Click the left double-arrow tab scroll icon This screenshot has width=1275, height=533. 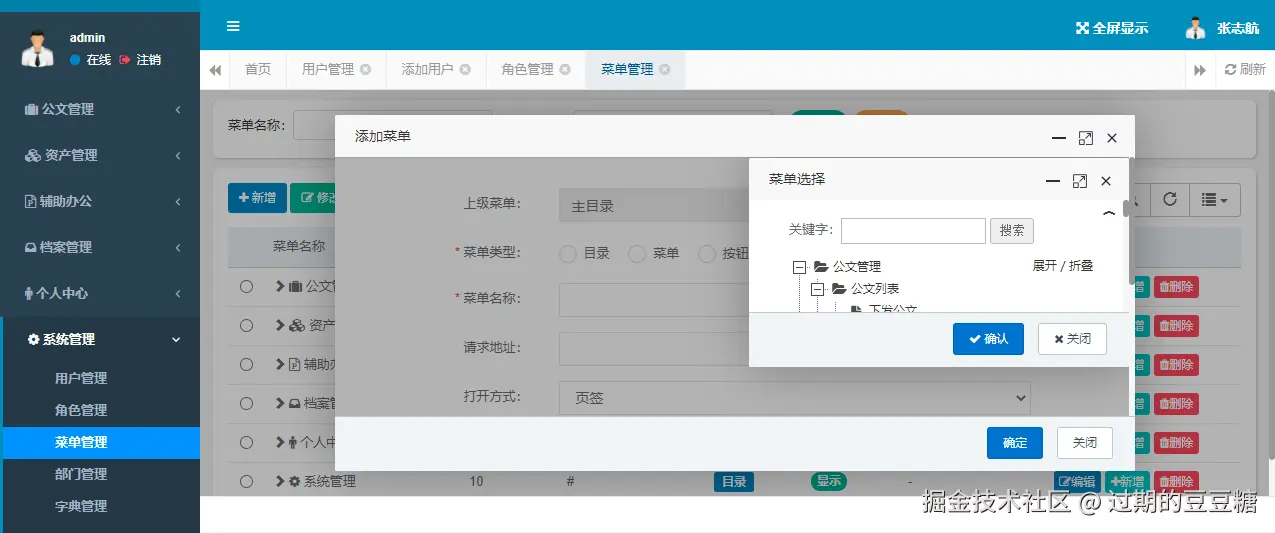click(x=215, y=70)
